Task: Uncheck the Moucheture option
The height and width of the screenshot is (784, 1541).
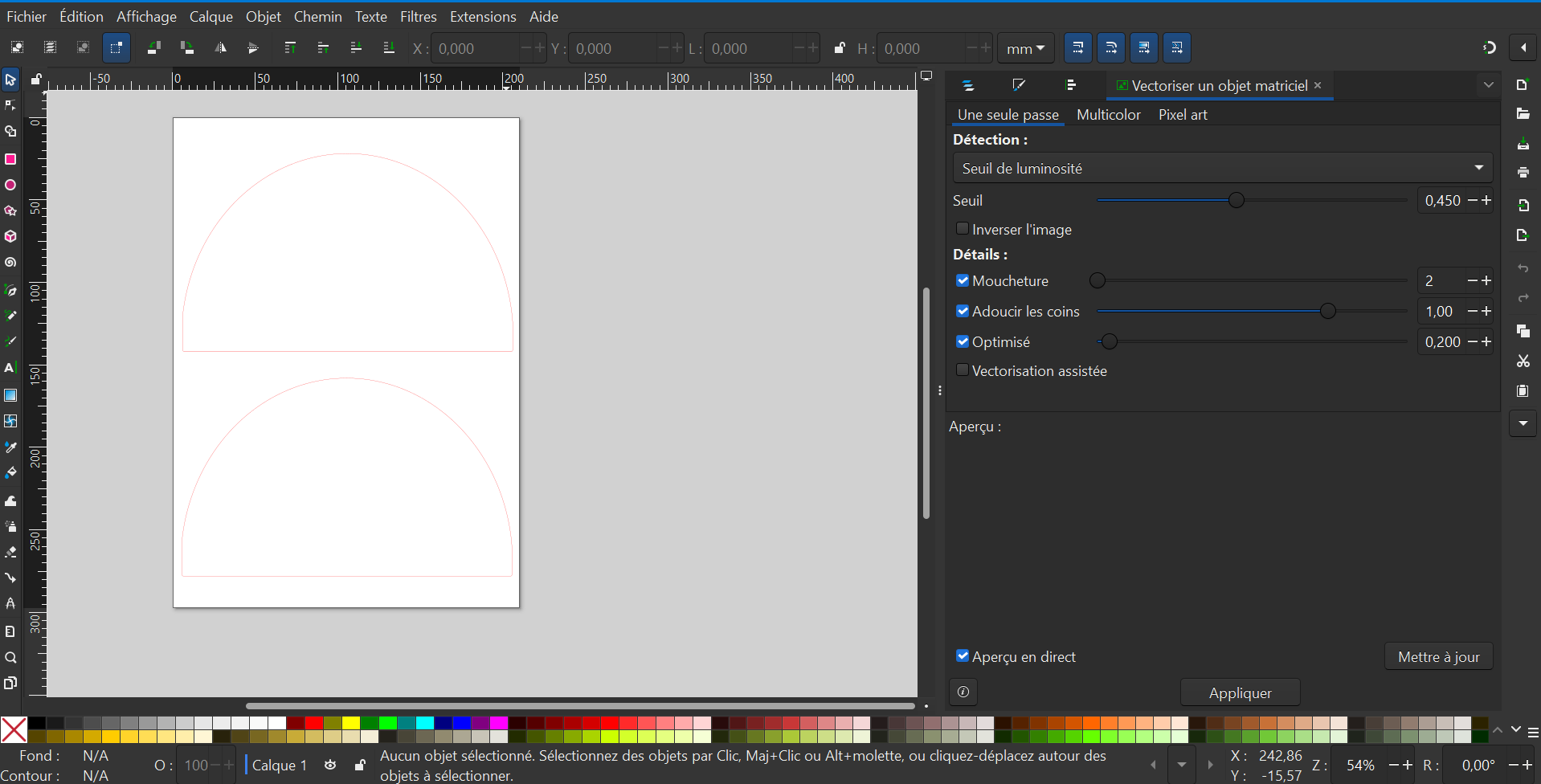Action: [x=963, y=280]
